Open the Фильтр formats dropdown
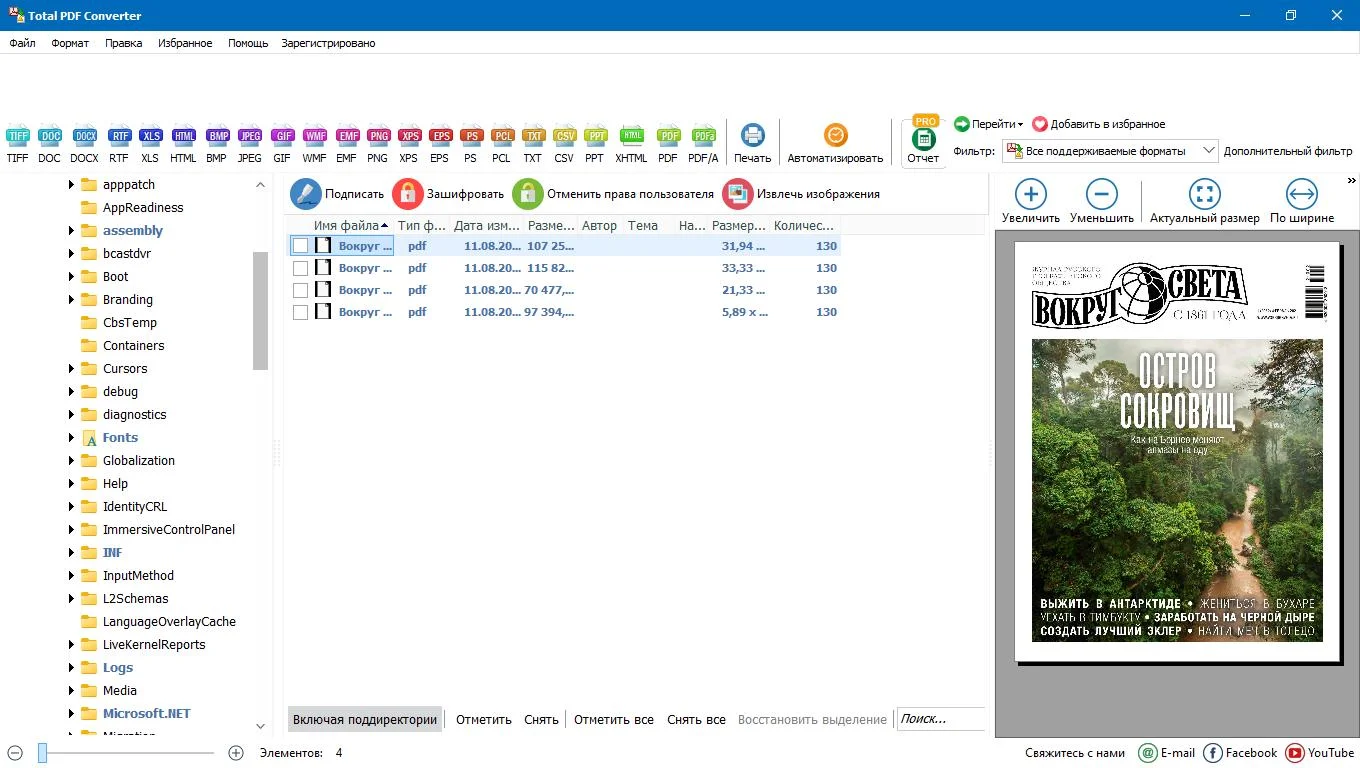 [x=1110, y=151]
